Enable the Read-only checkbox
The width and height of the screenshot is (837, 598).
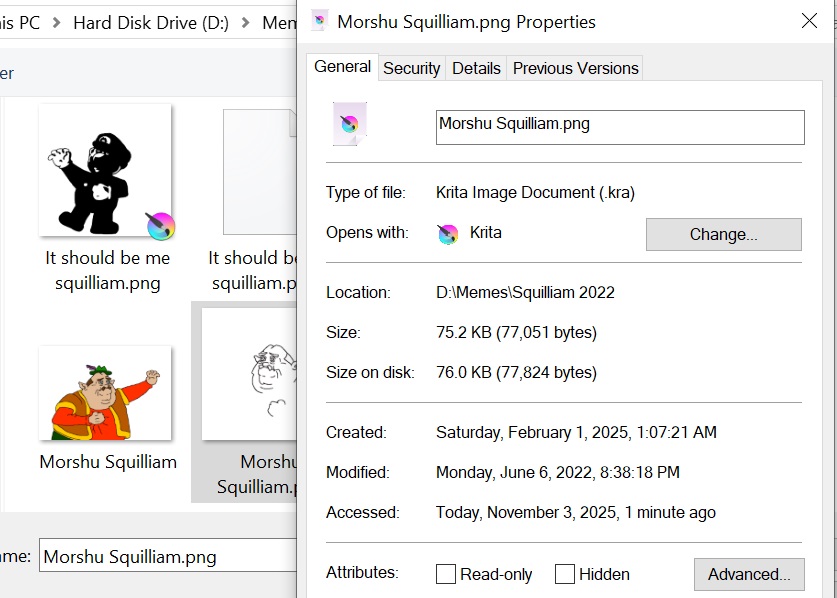click(x=446, y=575)
